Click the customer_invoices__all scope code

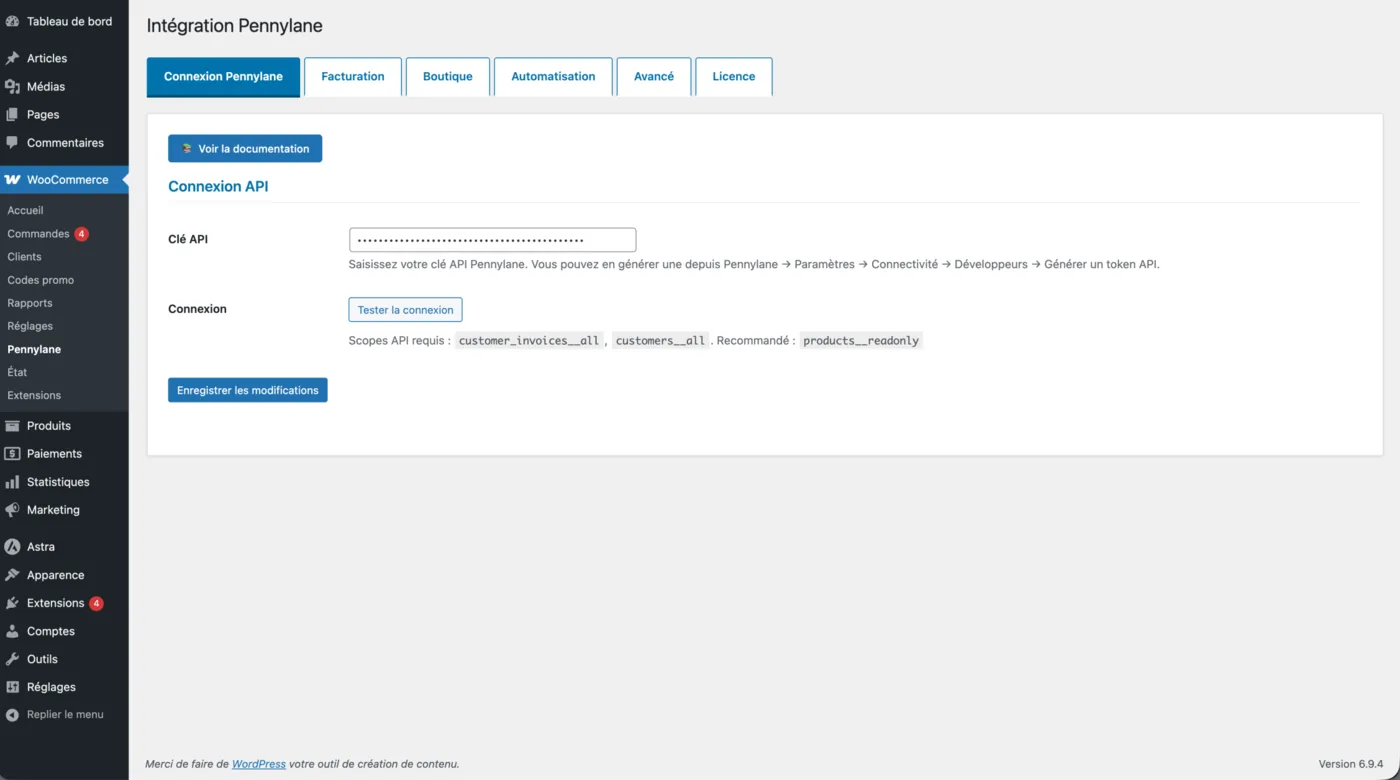pos(529,341)
